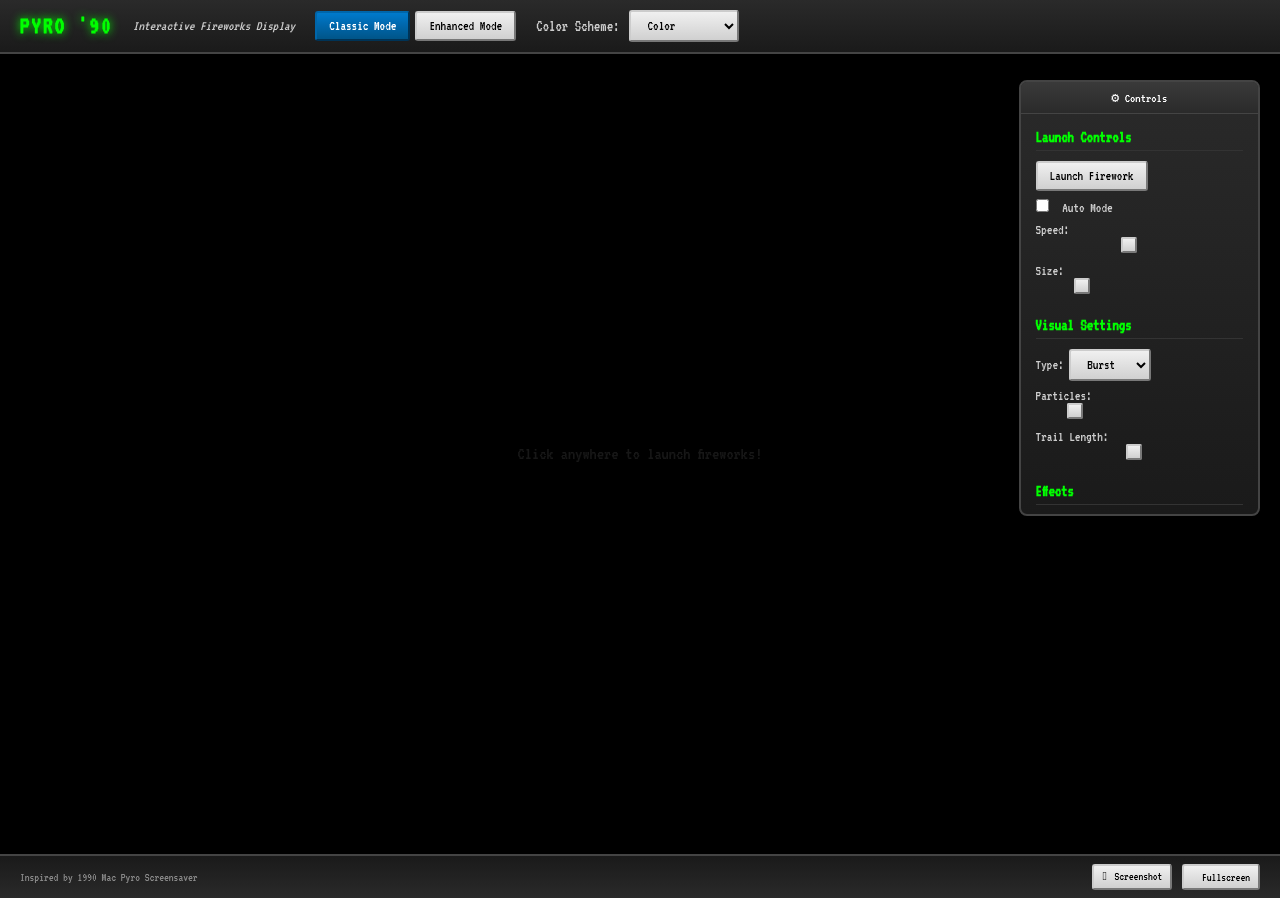The height and width of the screenshot is (898, 1280).
Task: Click the "Inspired by 1990 Mac Pyro" footer text
Action: click(109, 878)
